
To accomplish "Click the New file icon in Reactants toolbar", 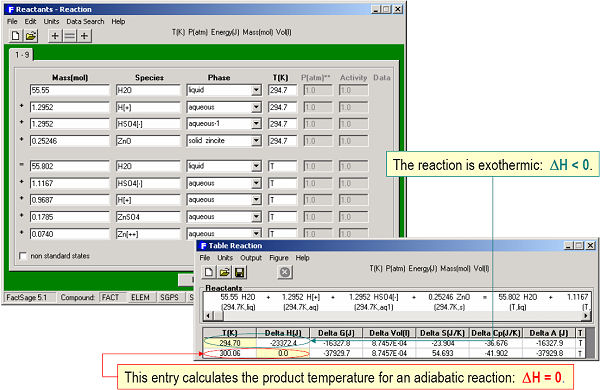I will click(16, 36).
